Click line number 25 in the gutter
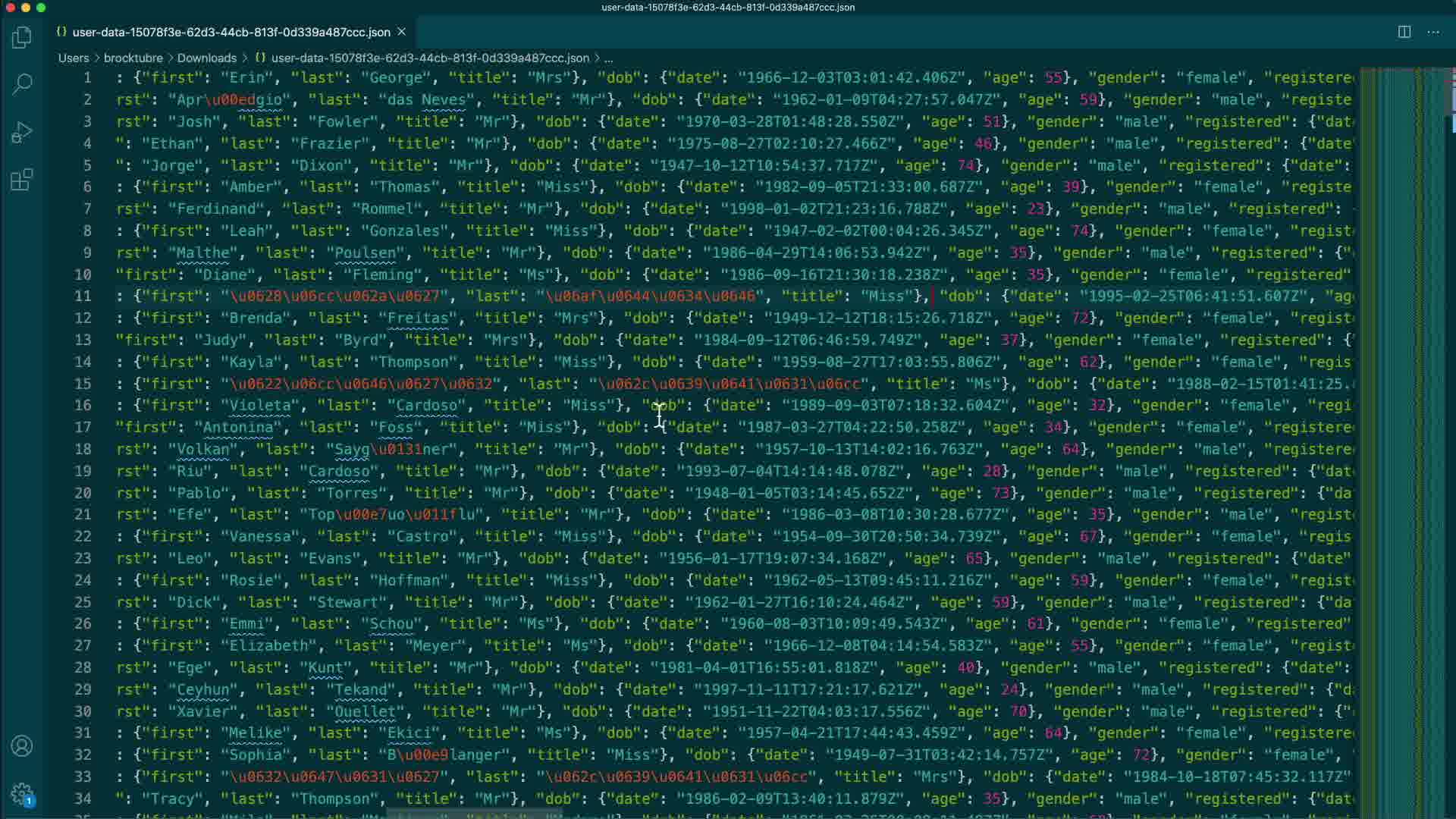The width and height of the screenshot is (1456, 819). [83, 603]
